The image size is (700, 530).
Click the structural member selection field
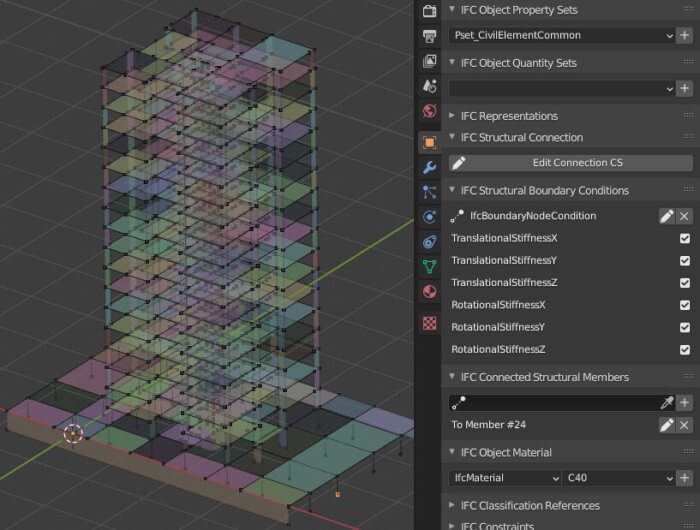coord(554,403)
